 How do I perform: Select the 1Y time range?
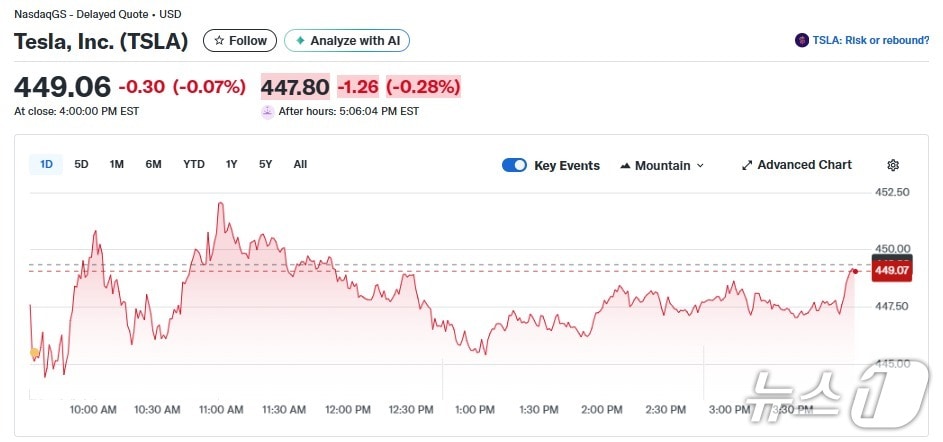(232, 164)
